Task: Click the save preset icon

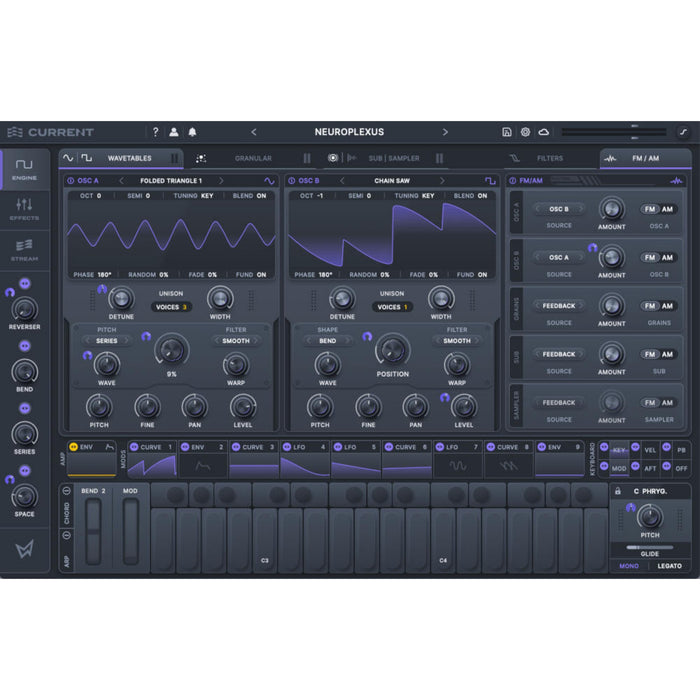Action: tap(507, 132)
